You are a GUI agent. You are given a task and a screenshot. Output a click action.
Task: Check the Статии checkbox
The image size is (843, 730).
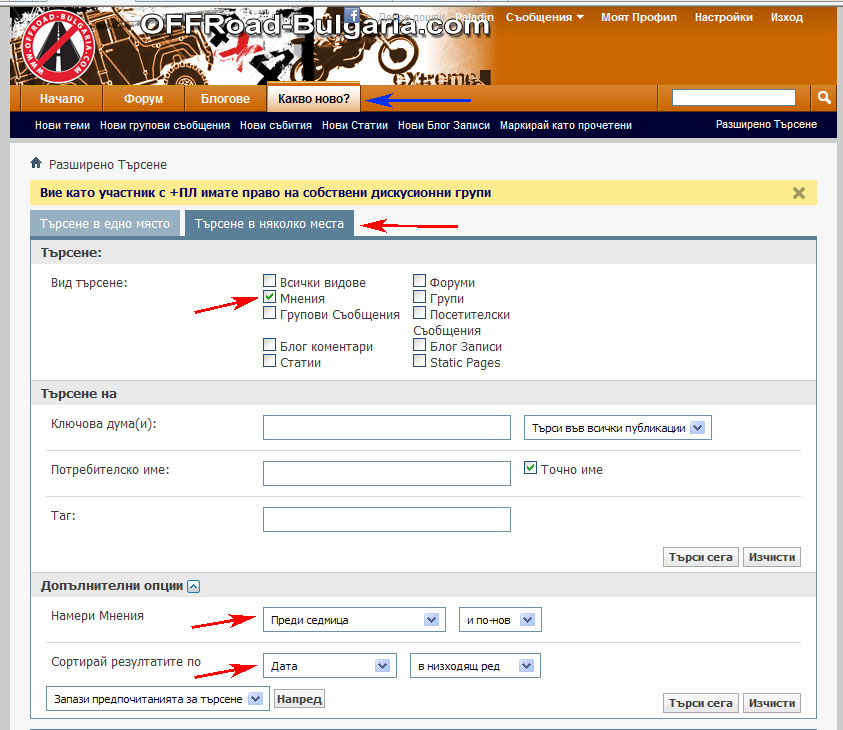click(269, 361)
